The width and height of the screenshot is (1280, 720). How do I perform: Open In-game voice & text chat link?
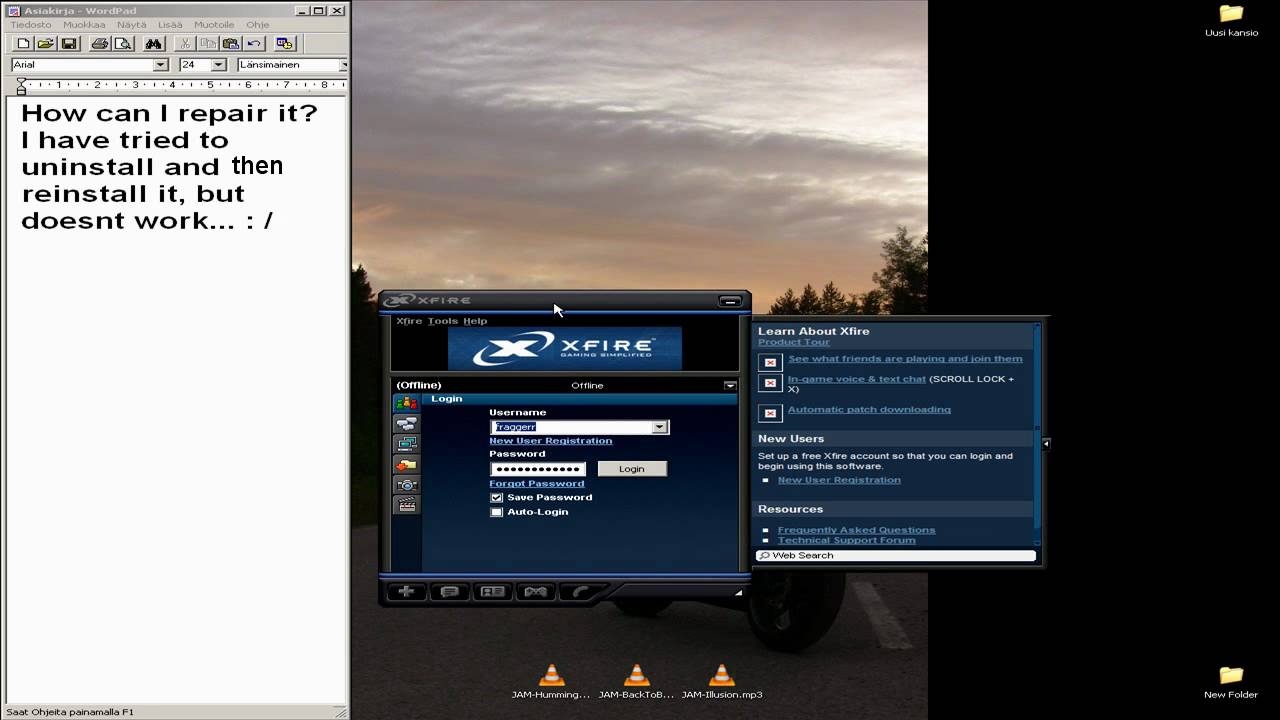tap(857, 379)
